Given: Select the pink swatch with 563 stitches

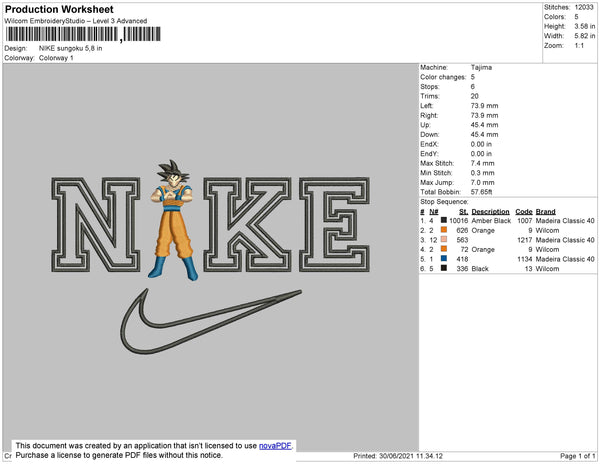Looking at the screenshot, I should click(444, 239).
